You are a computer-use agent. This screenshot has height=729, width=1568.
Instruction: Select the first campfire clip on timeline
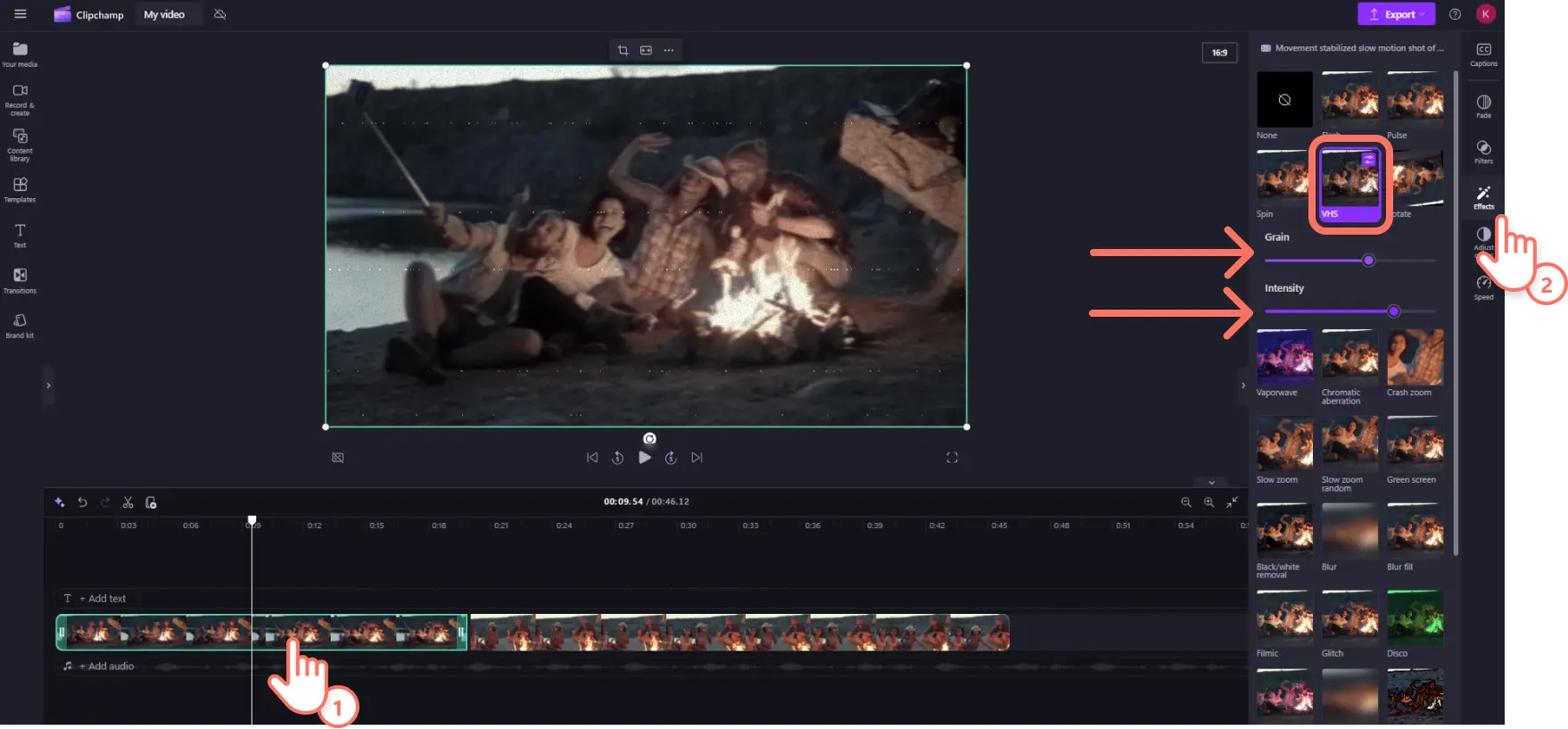coord(261,633)
